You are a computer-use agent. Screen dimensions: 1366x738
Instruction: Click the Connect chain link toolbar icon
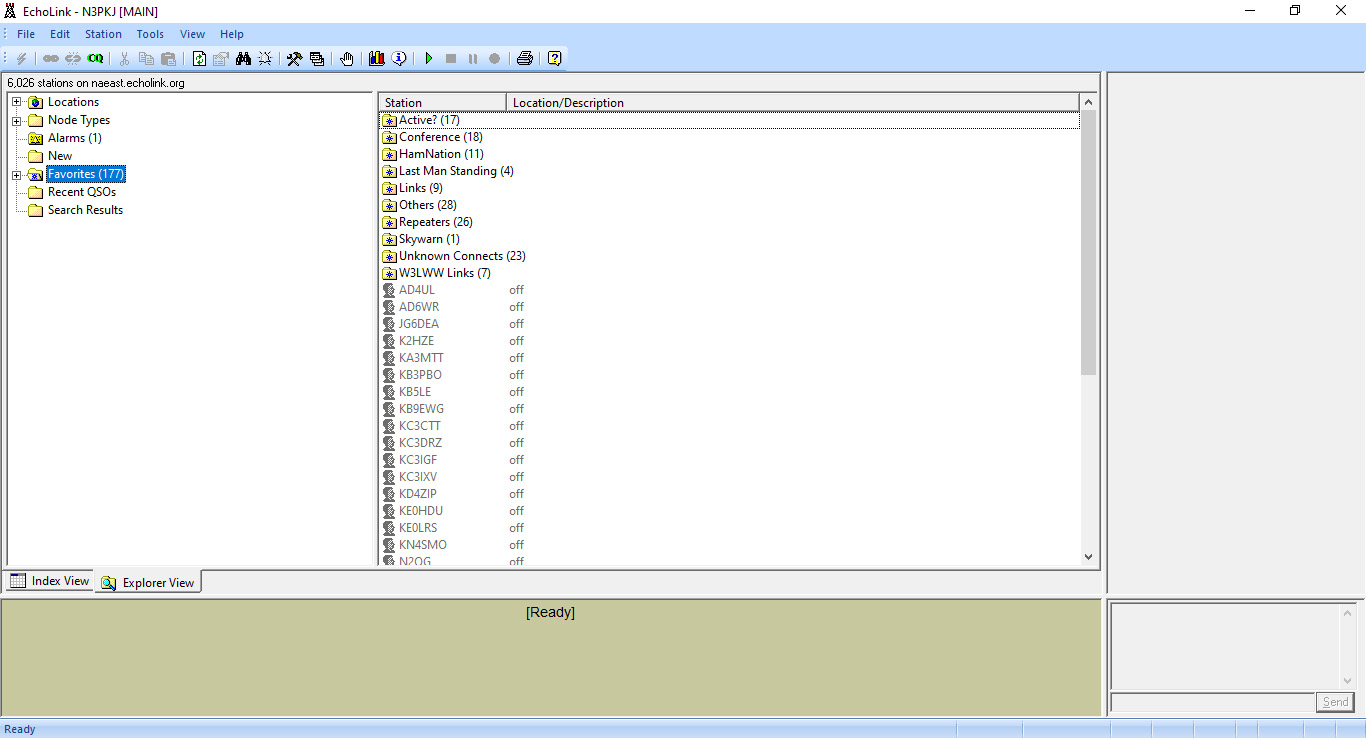coord(51,59)
